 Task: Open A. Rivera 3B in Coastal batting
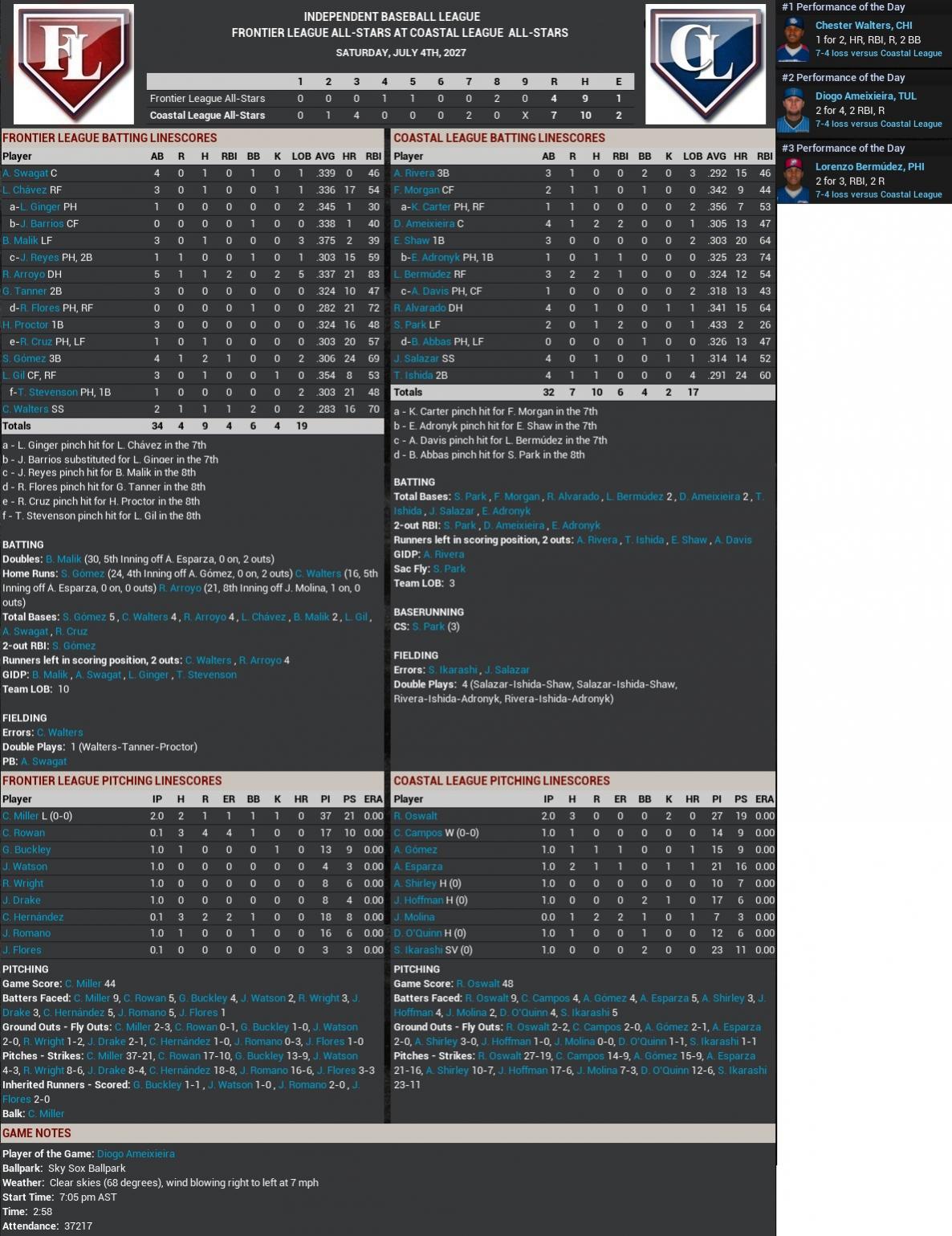click(x=413, y=173)
